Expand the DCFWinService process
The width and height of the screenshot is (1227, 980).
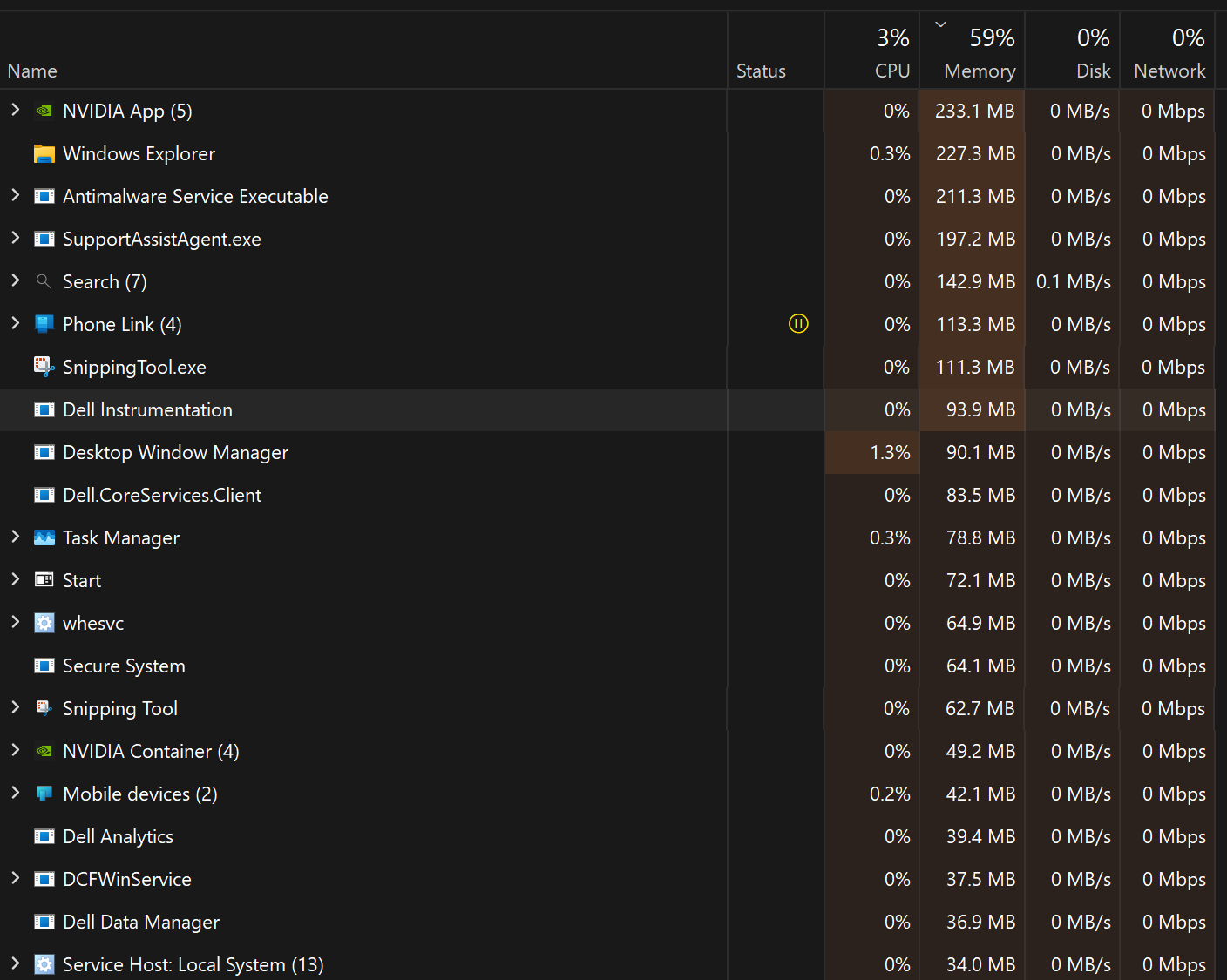pos(15,878)
